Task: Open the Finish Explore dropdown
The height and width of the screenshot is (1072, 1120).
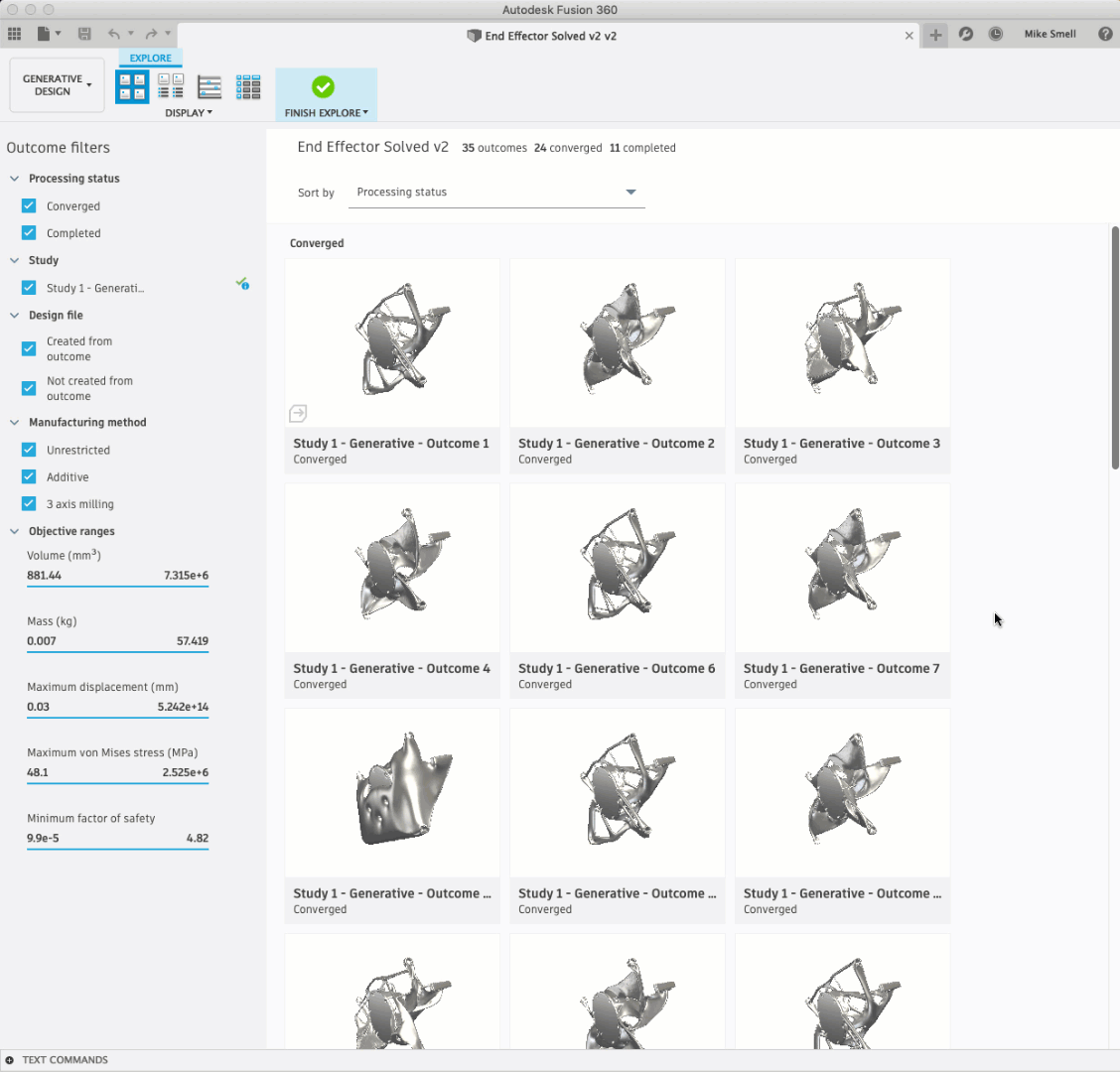Action: point(327,113)
